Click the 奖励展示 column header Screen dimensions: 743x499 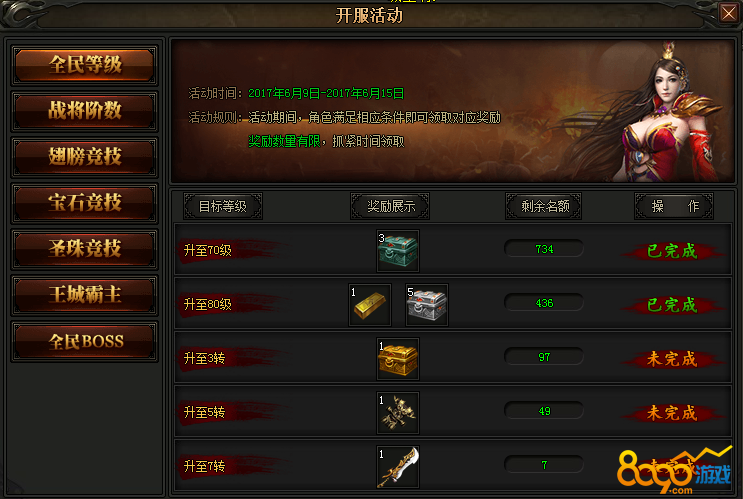(390, 206)
